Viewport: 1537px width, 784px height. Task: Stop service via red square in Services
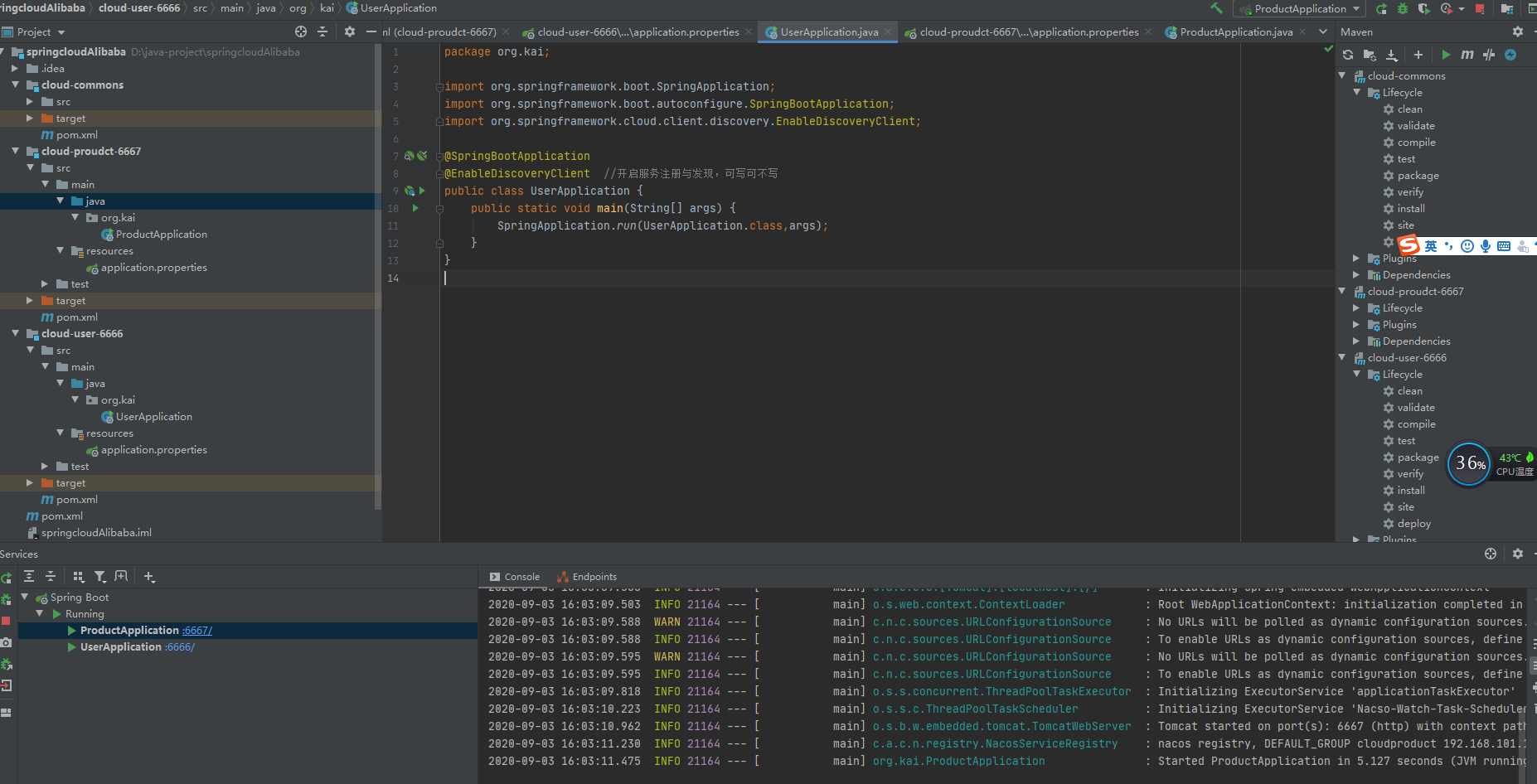coord(6,621)
